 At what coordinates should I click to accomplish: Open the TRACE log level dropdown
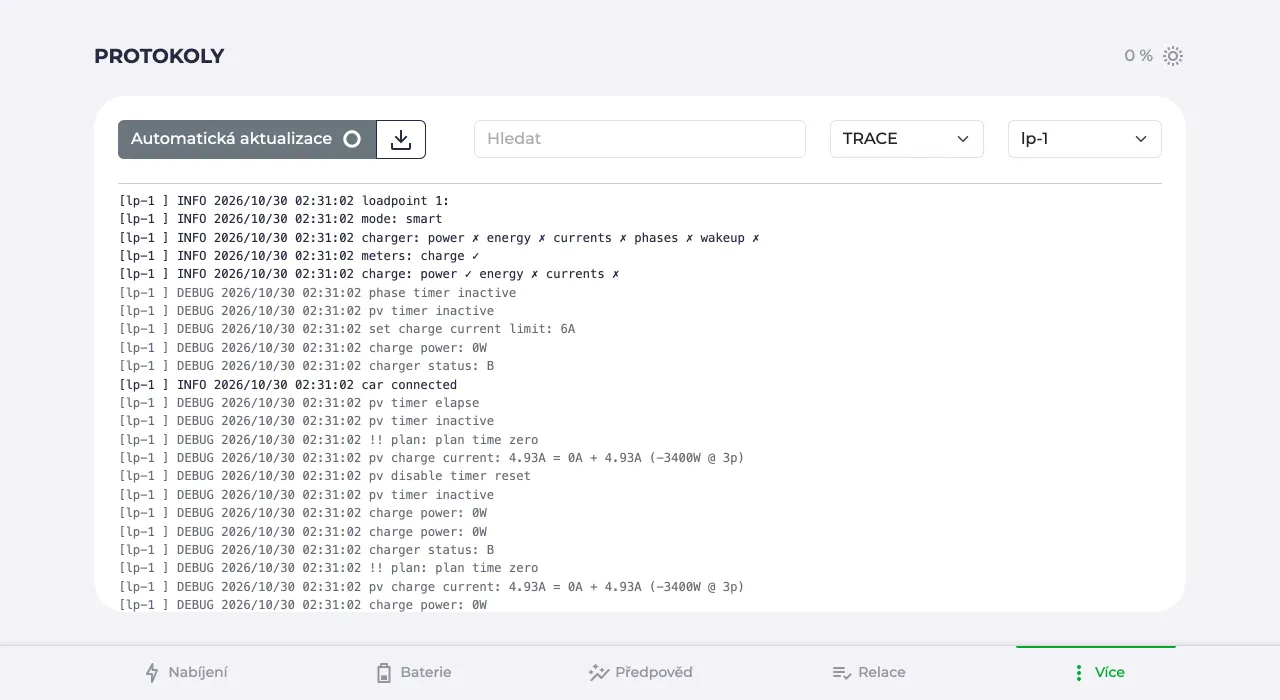pyautogui.click(x=907, y=139)
